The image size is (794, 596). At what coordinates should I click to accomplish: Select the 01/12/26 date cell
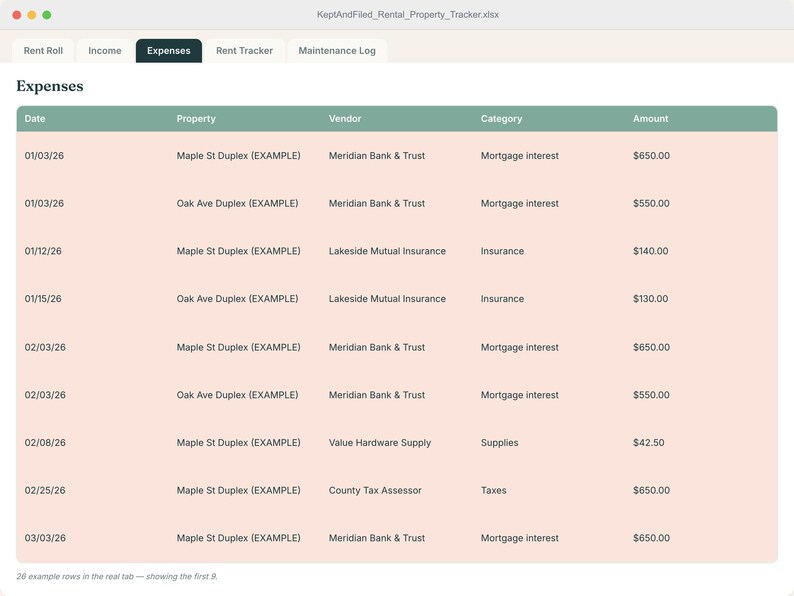point(43,251)
